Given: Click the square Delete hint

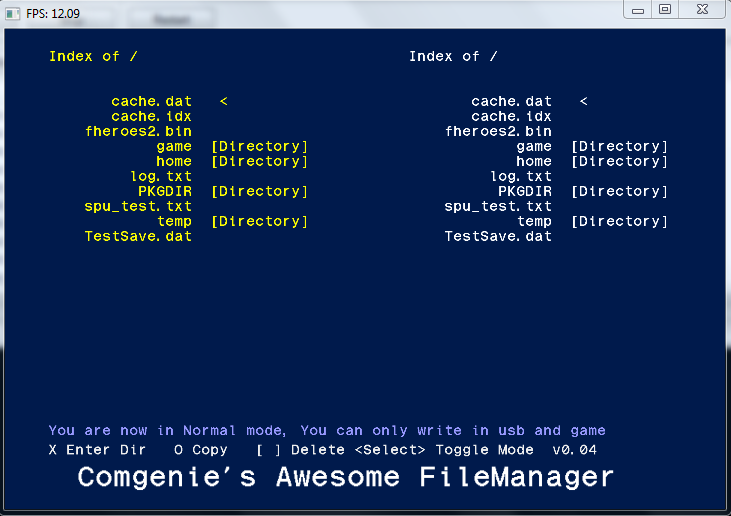Looking at the screenshot, I should pyautogui.click(x=301, y=450).
